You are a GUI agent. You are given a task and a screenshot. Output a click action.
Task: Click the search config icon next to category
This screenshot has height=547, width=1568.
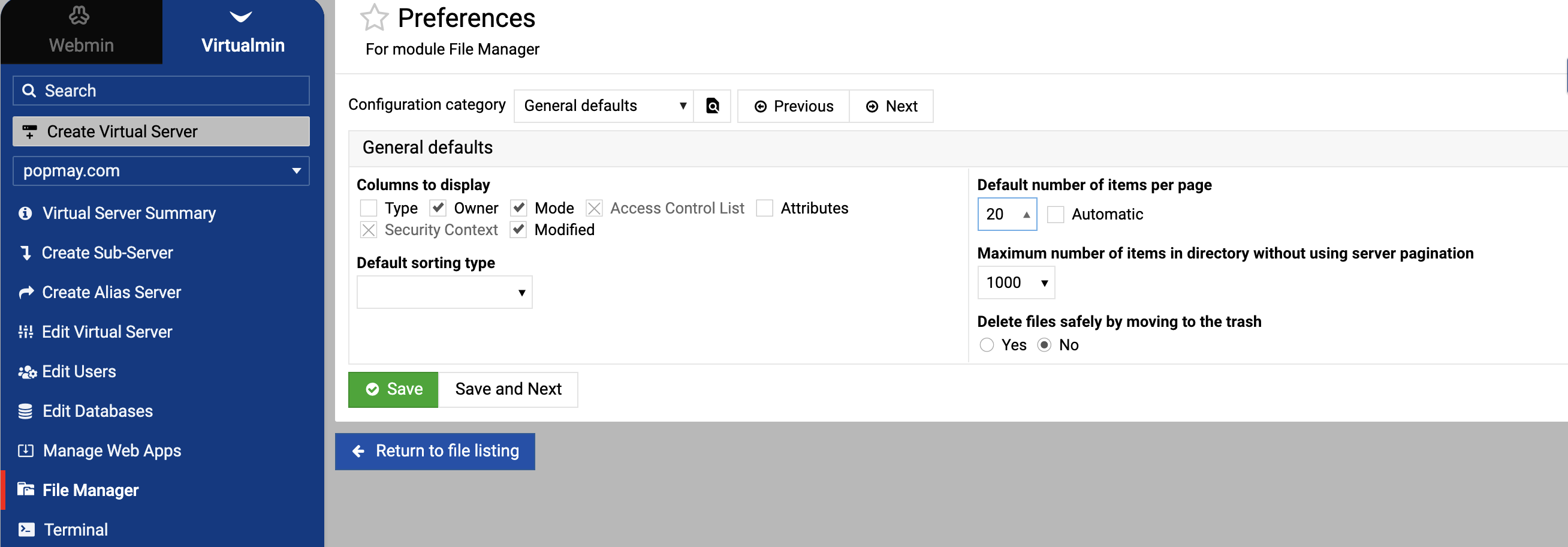click(712, 106)
